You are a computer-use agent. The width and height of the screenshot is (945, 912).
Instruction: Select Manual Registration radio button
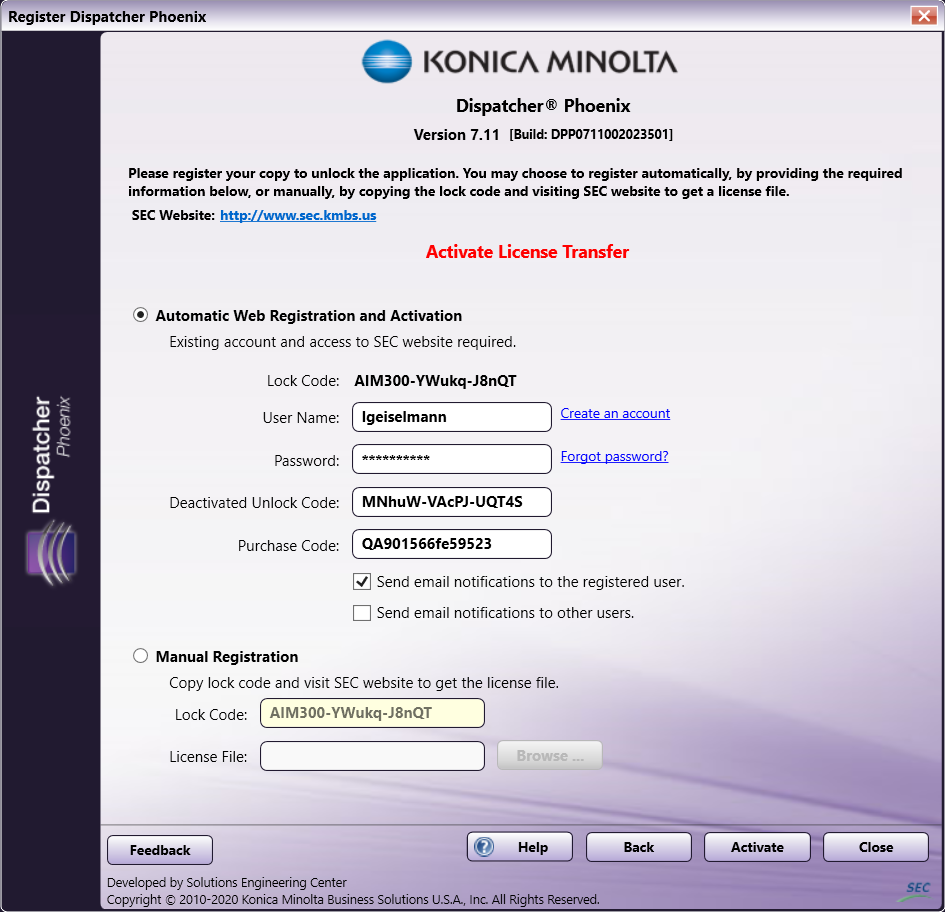pyautogui.click(x=140, y=656)
